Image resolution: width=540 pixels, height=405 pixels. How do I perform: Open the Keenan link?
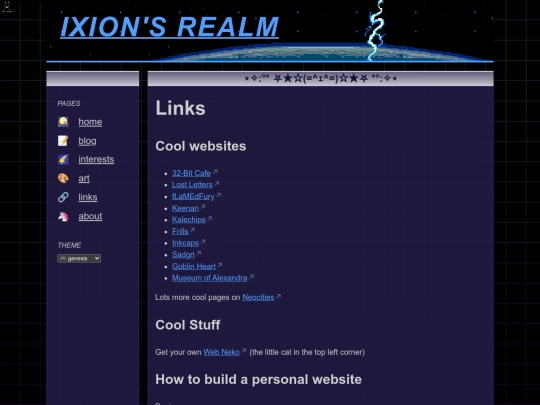pyautogui.click(x=185, y=208)
